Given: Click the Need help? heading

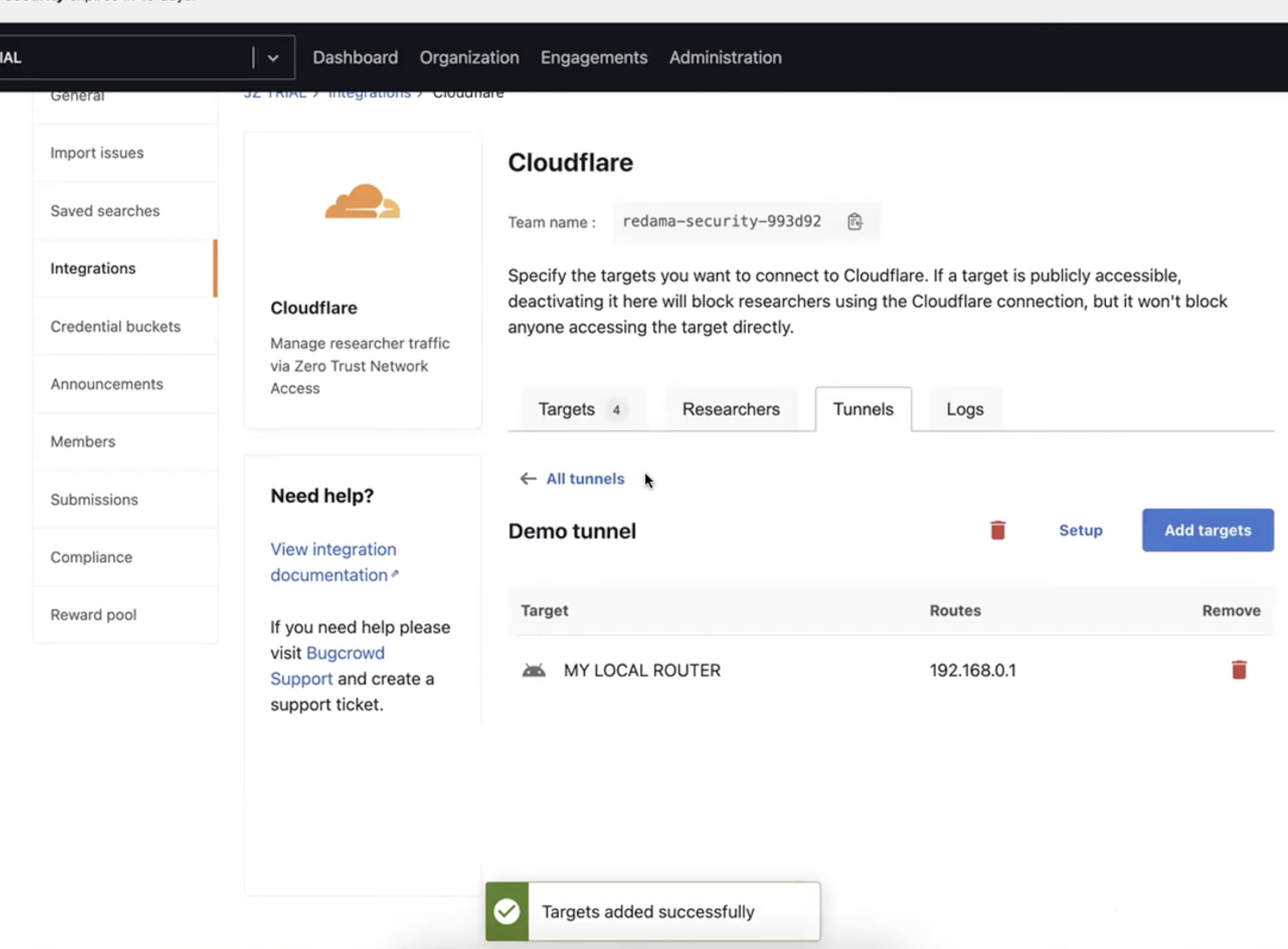Looking at the screenshot, I should click(322, 496).
